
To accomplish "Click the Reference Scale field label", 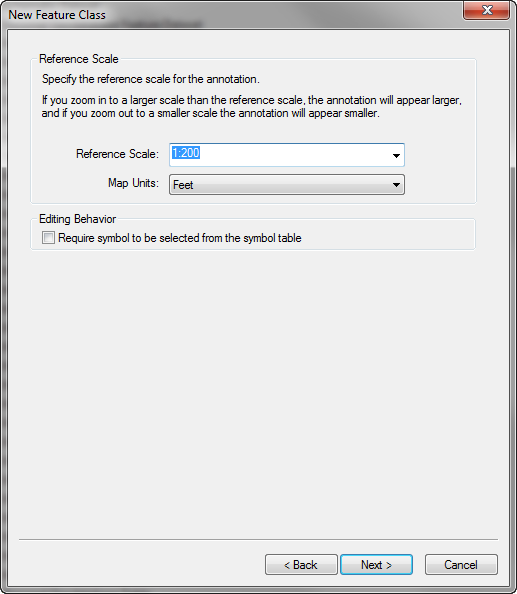I will pos(117,154).
